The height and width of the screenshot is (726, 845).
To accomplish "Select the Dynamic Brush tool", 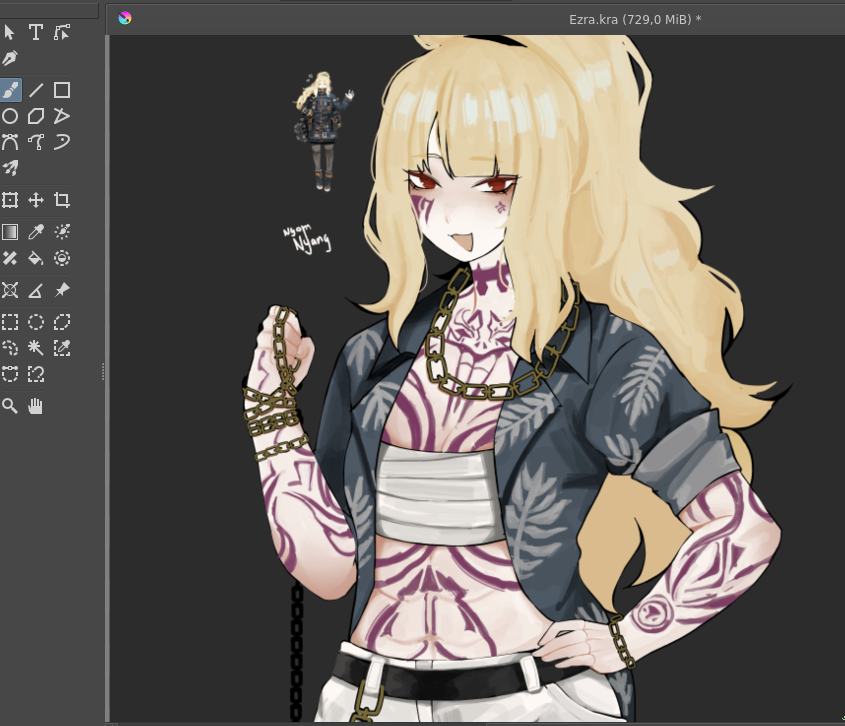I will 62,142.
